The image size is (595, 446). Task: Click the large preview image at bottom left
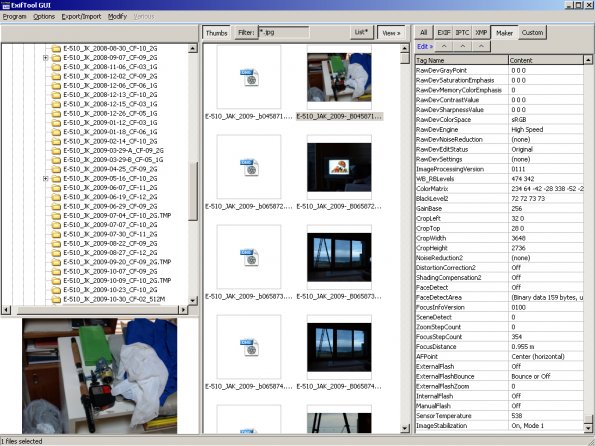click(99, 376)
